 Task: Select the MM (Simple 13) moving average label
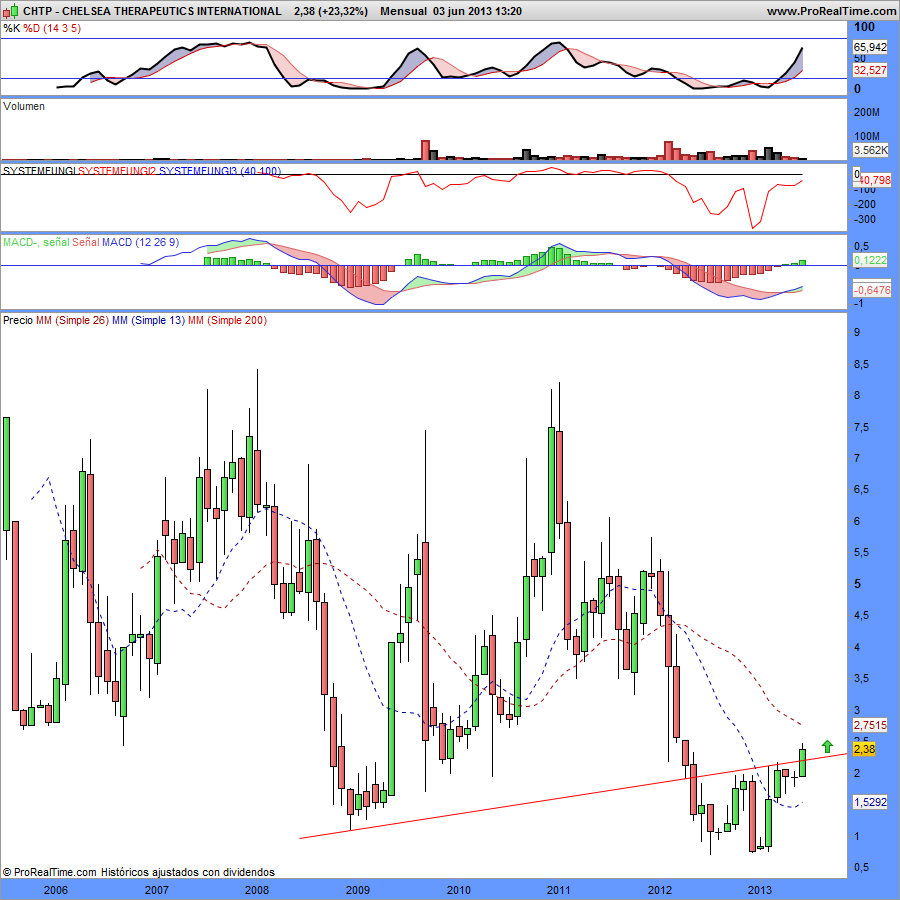point(149,320)
